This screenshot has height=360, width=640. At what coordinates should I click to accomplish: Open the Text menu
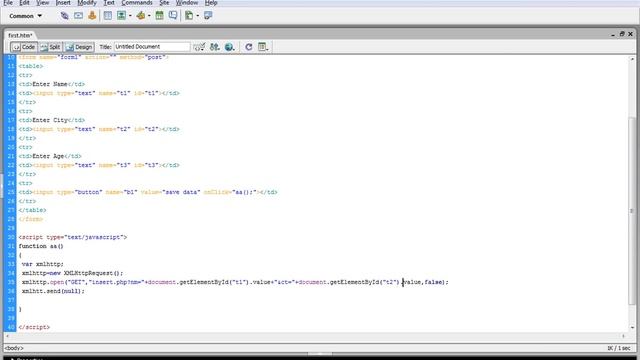click(x=109, y=3)
